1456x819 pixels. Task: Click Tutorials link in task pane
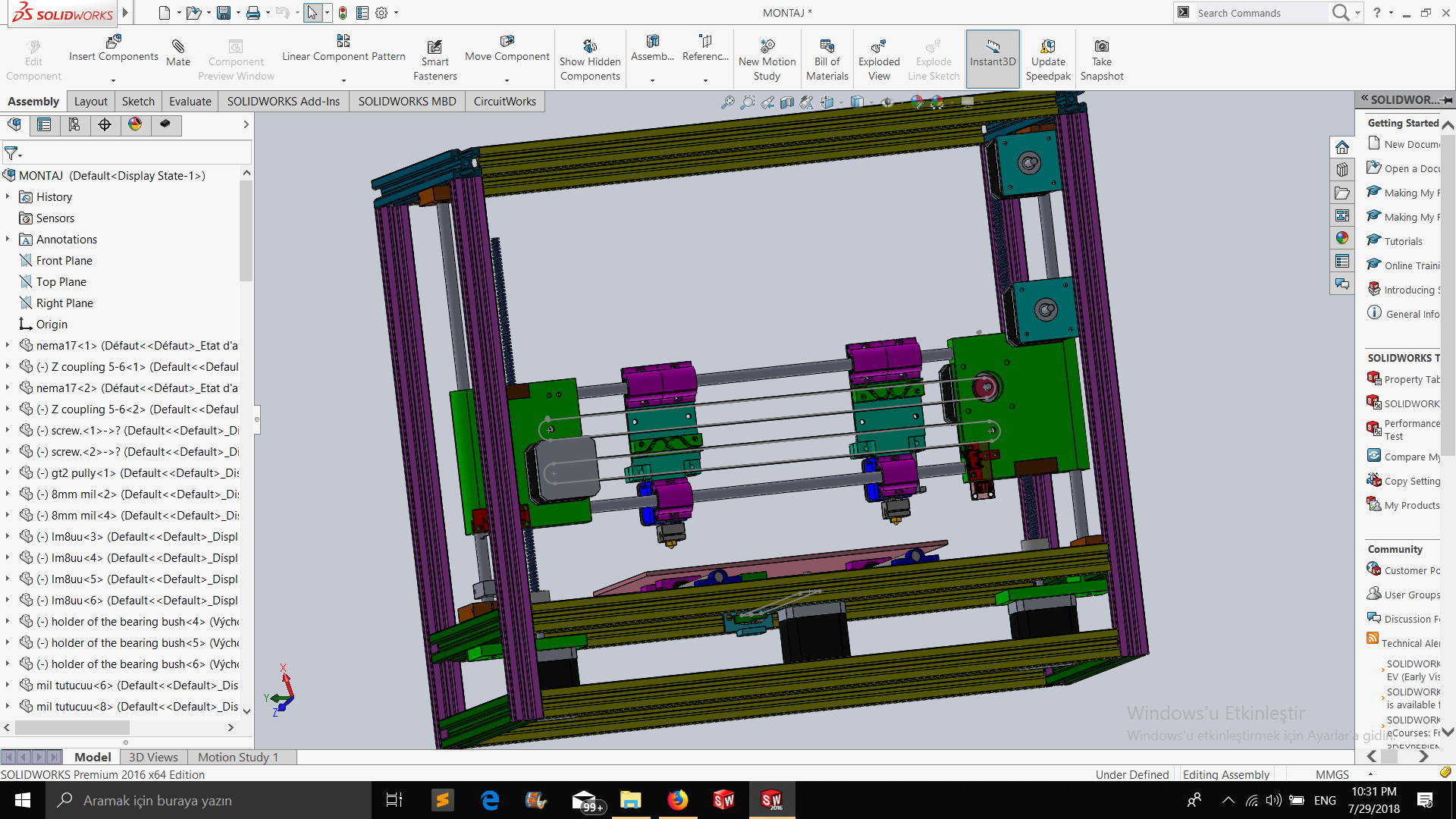[1403, 241]
